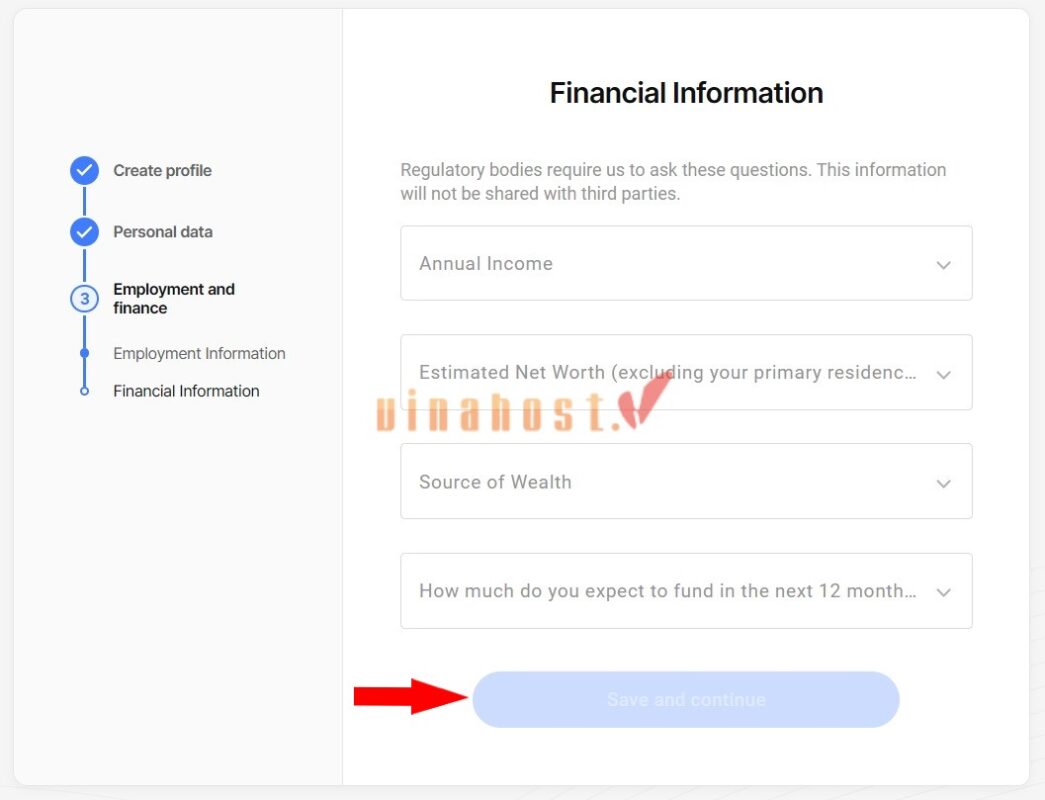
Task: Select the Employment and finance step label
Action: 174,299
